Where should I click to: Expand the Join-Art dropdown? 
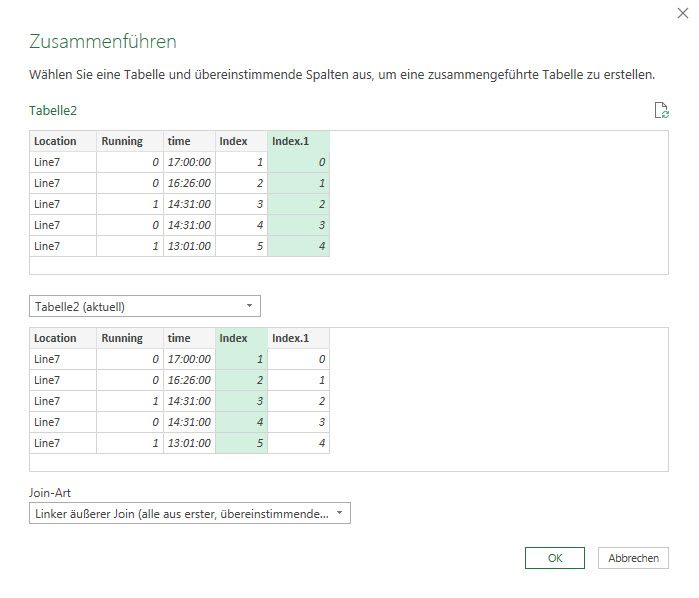pos(190,513)
